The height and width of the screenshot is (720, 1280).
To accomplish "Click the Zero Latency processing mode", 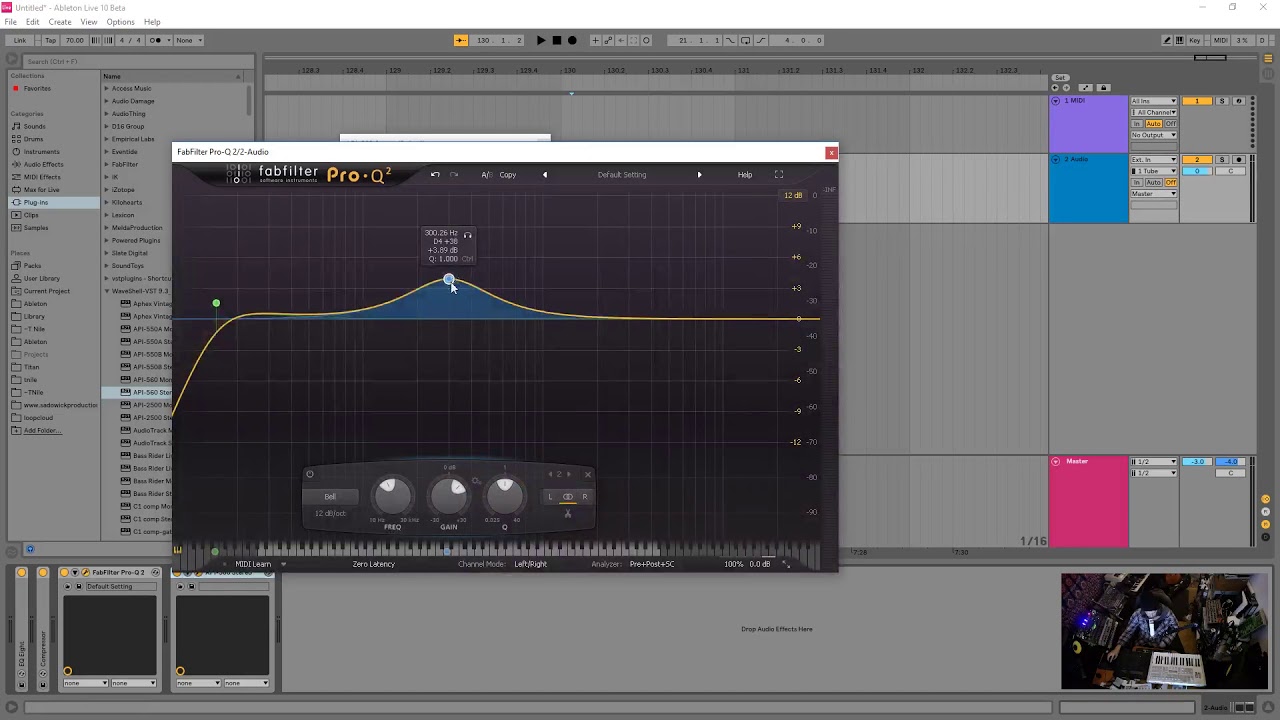I will click(x=373, y=564).
